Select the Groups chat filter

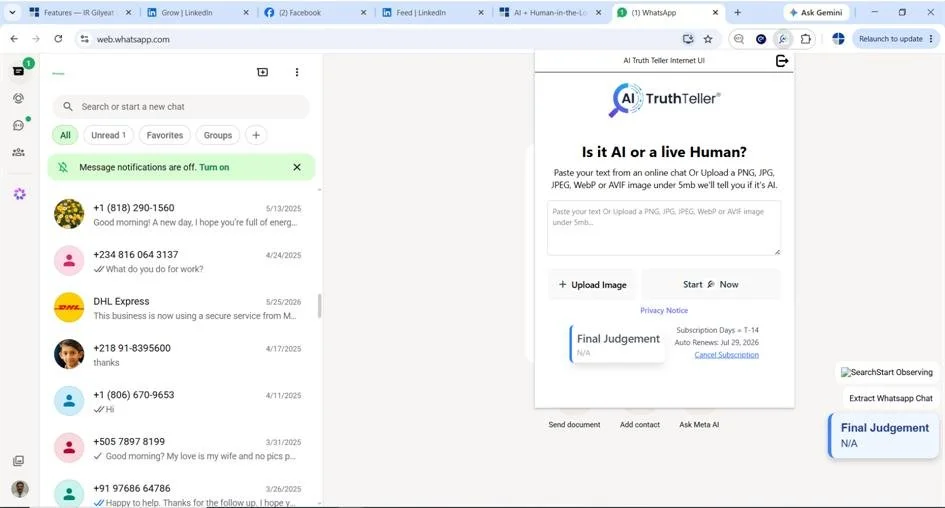218,135
